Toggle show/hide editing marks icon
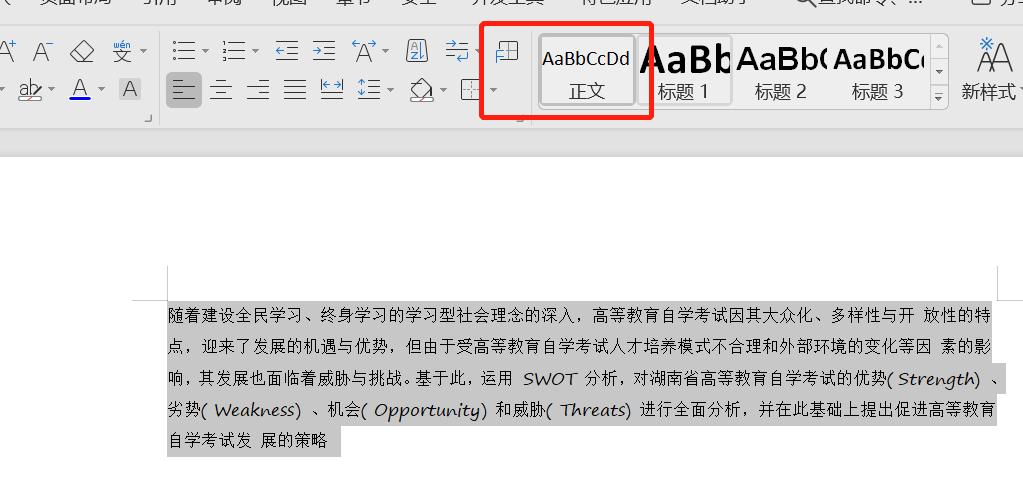Viewport: 1023px width, 483px height. (x=457, y=51)
